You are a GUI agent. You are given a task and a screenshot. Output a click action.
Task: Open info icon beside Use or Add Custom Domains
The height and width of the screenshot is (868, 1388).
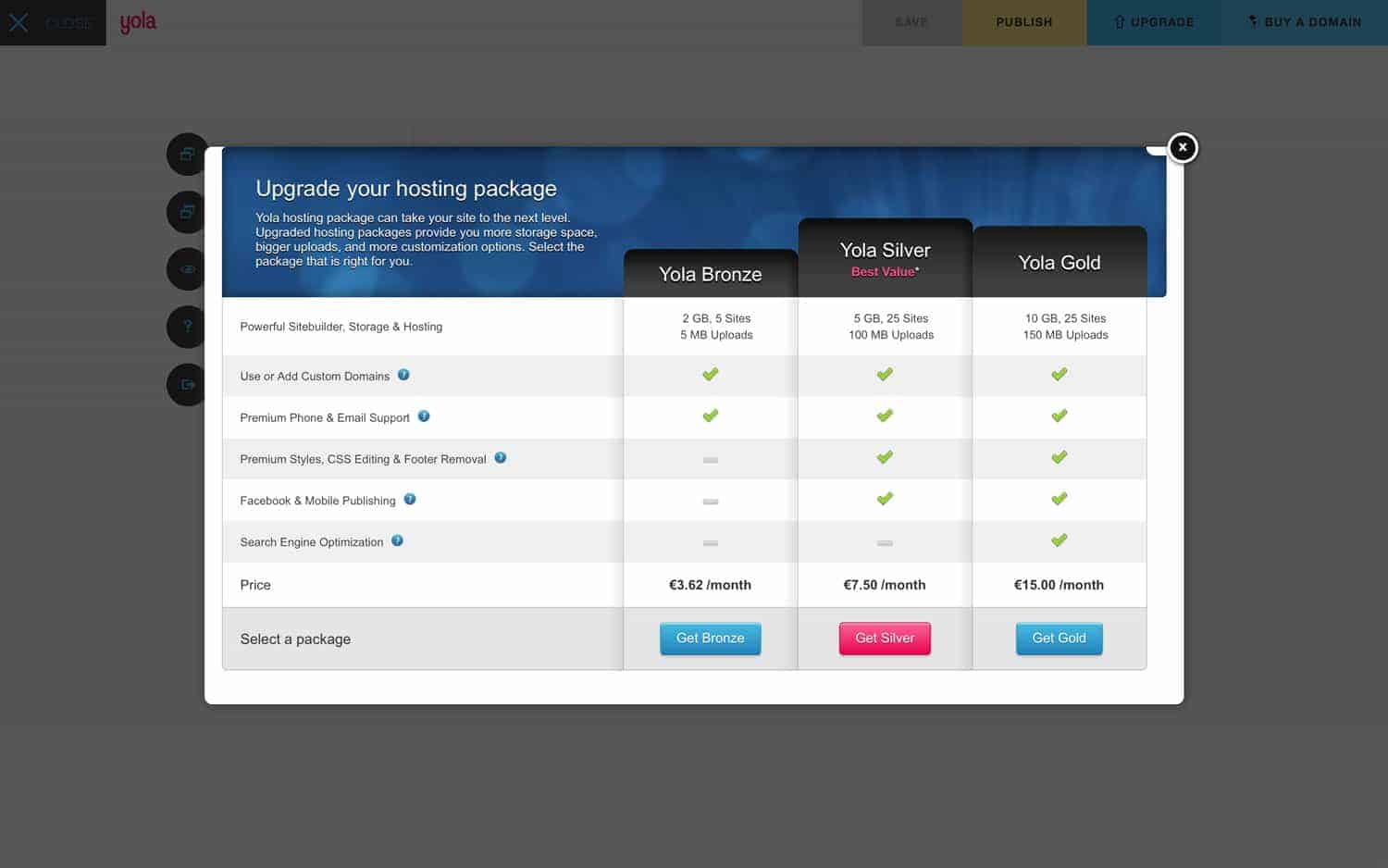403,375
